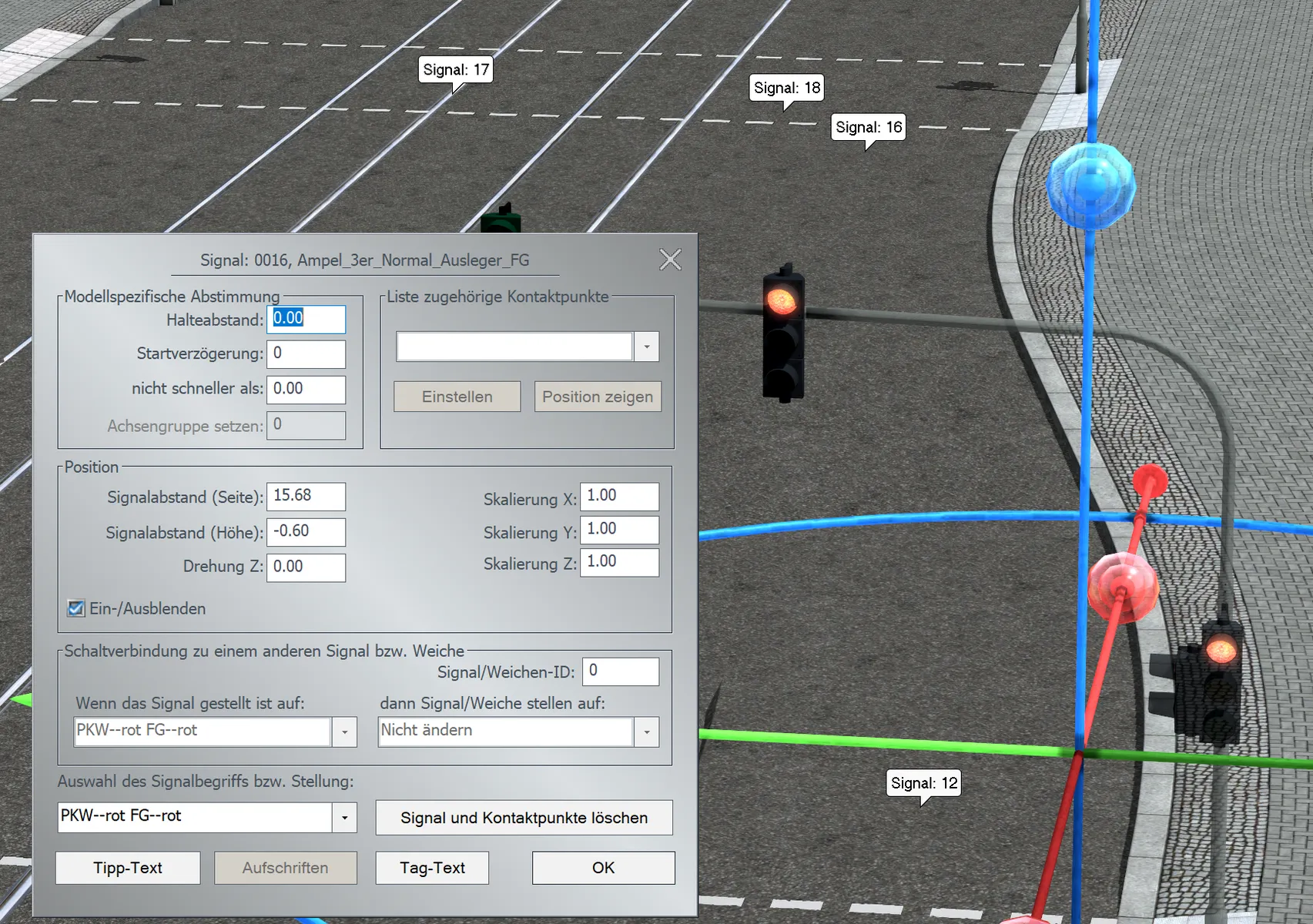
Task: Grab the blue sphere gizmo handle
Action: (x=1090, y=185)
